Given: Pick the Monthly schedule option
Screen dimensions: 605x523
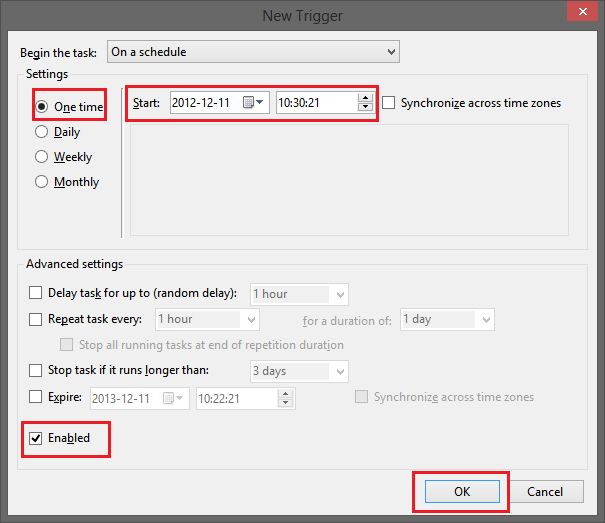Looking at the screenshot, I should coord(41,181).
